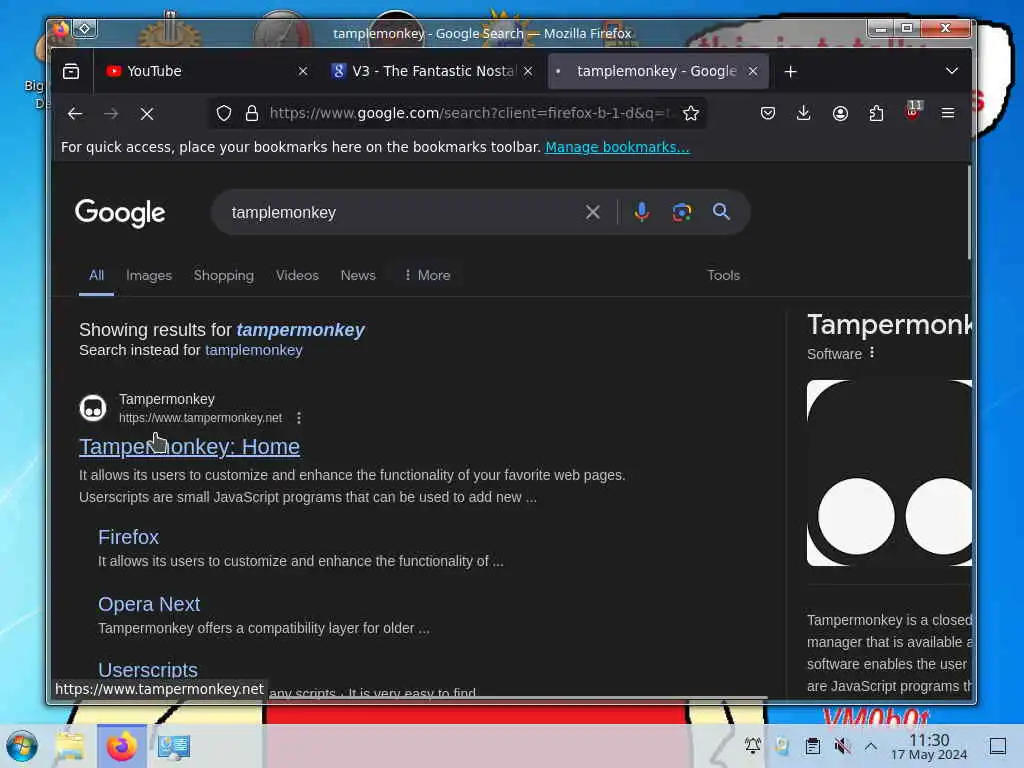Screen dimensions: 1024x768
Task: Open the Firefox View icon in tab bar
Action: click(71, 71)
